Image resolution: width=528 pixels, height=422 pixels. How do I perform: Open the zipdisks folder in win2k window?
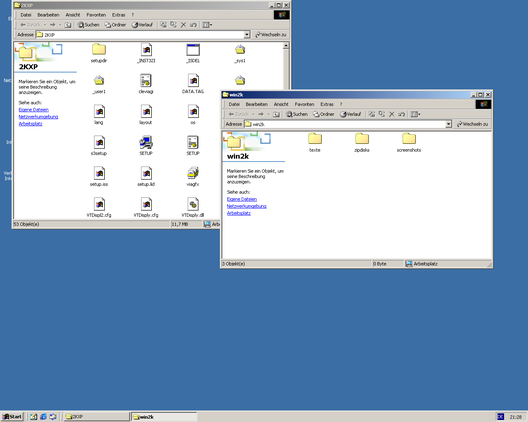[362, 139]
